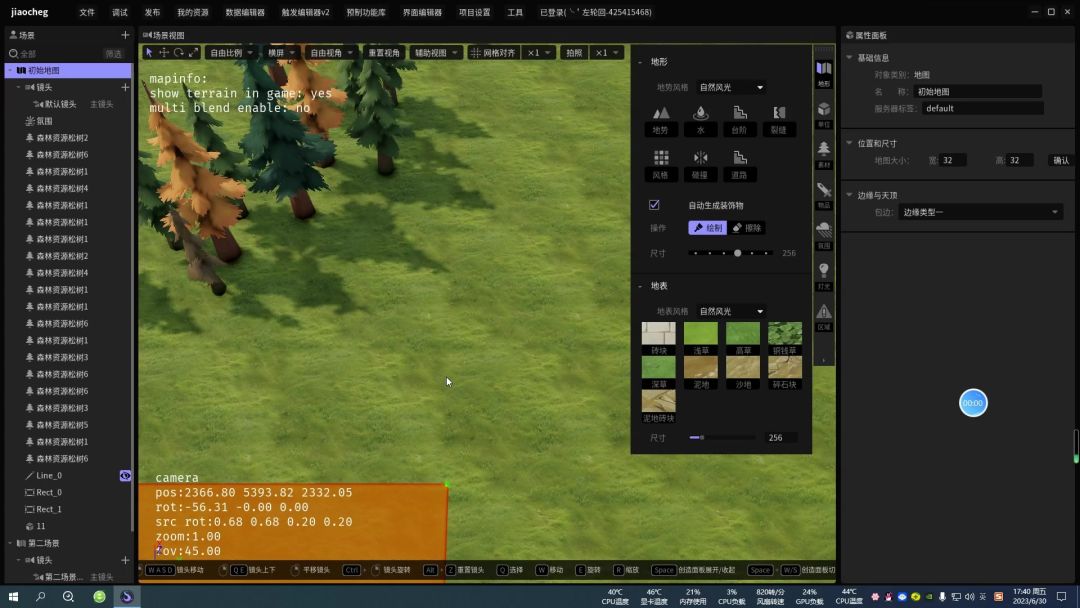Open the 单位 unit sidebar tab
This screenshot has width=1080, height=608.
(x=824, y=114)
